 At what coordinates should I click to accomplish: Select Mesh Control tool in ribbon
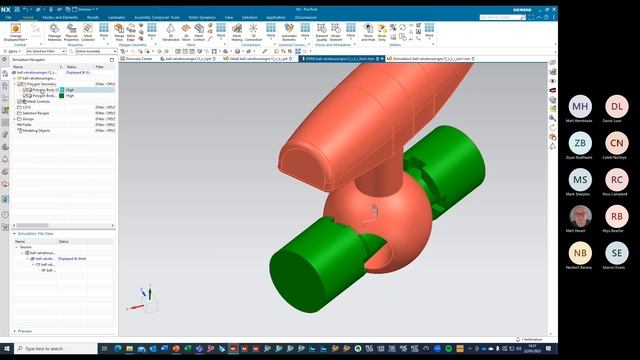click(199, 32)
